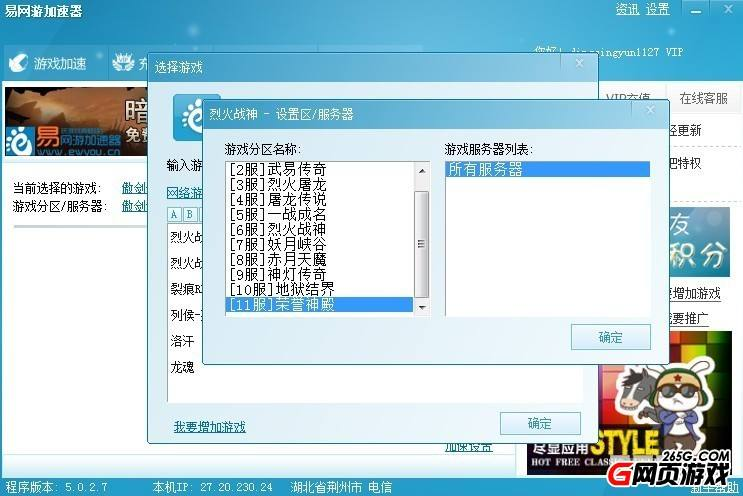Click the 游戏分区/服务器 link value
Viewport: 743px width, 496px height.
coord(135,206)
